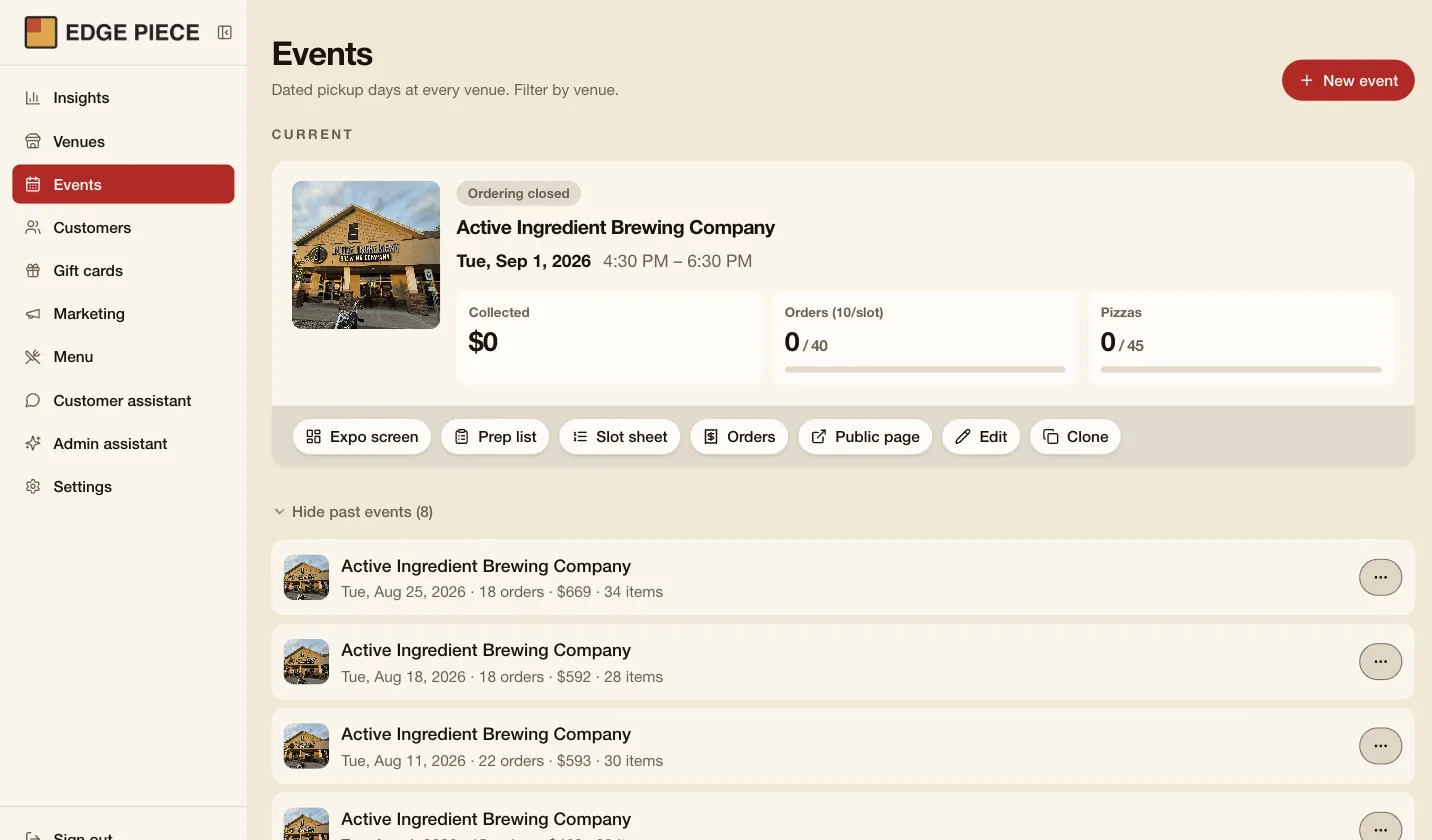Image resolution: width=1432 pixels, height=840 pixels.
Task: Click the Edit pencil icon
Action: (963, 436)
